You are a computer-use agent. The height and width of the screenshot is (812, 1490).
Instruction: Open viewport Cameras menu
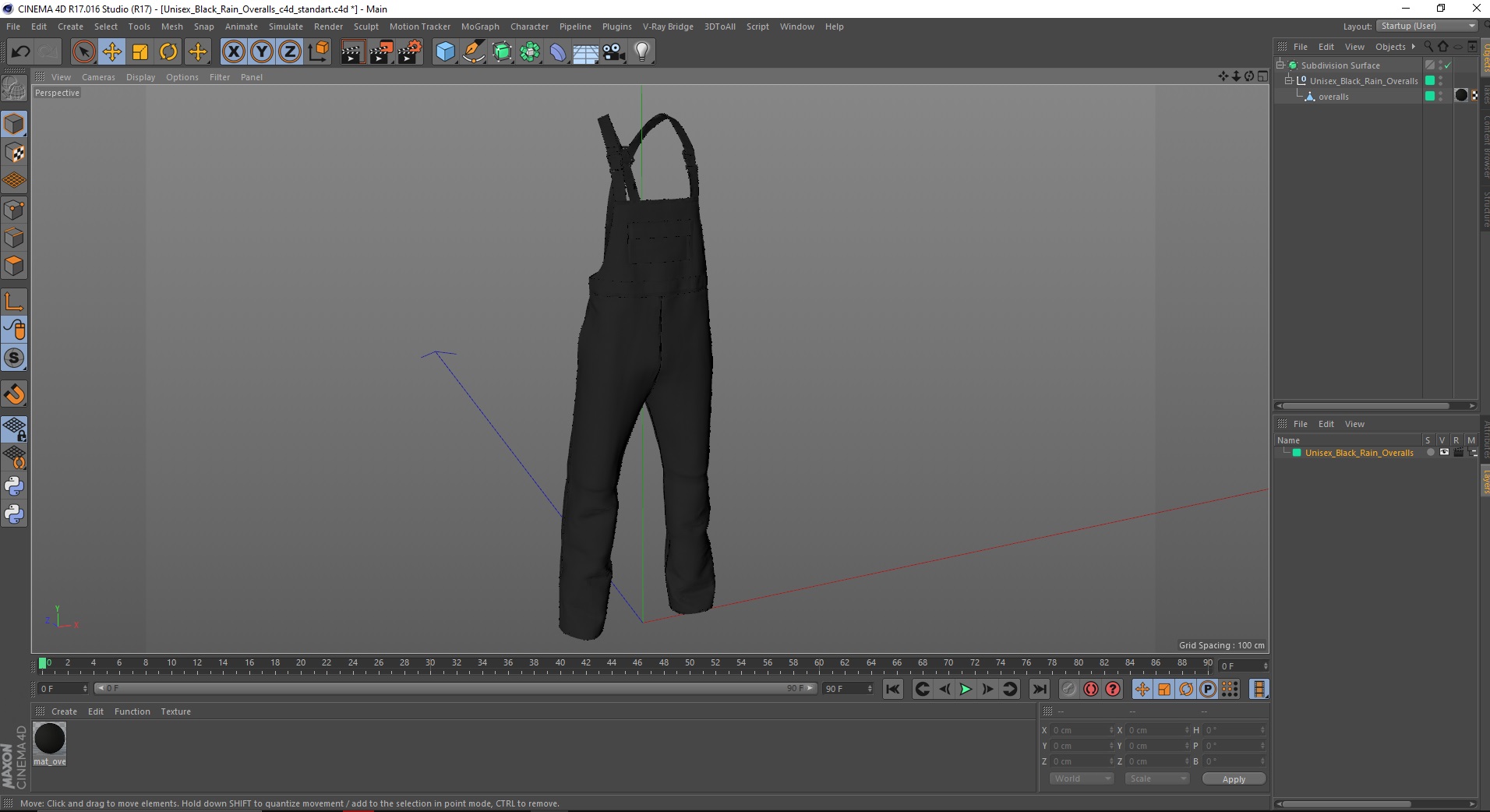(98, 77)
